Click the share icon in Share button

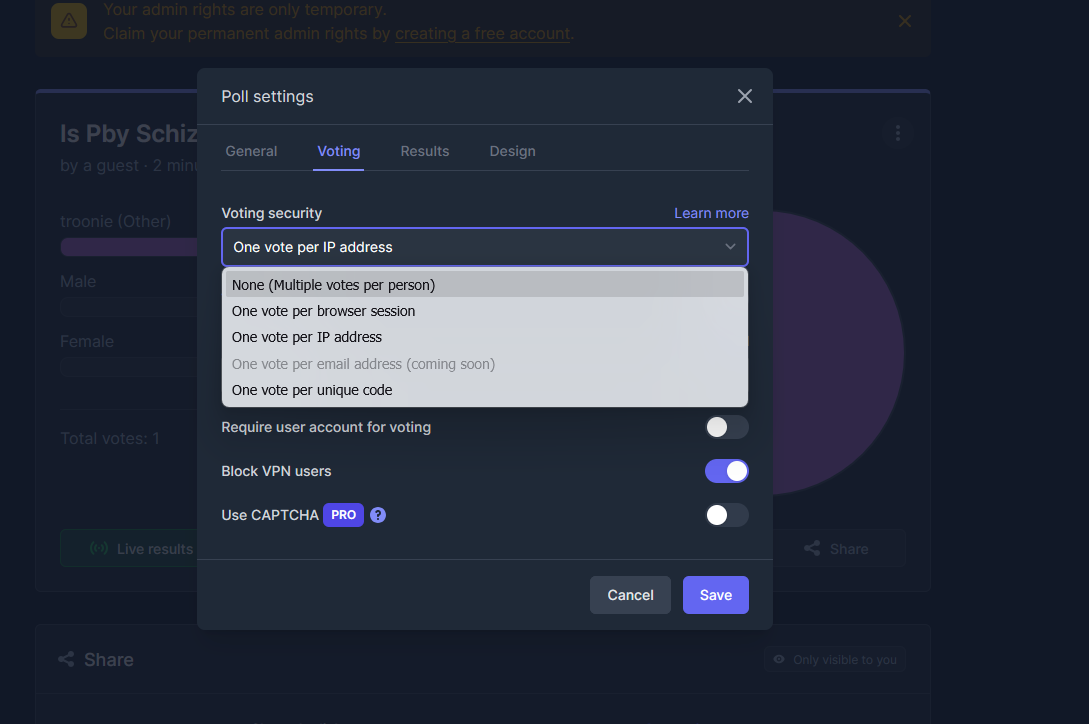point(812,548)
